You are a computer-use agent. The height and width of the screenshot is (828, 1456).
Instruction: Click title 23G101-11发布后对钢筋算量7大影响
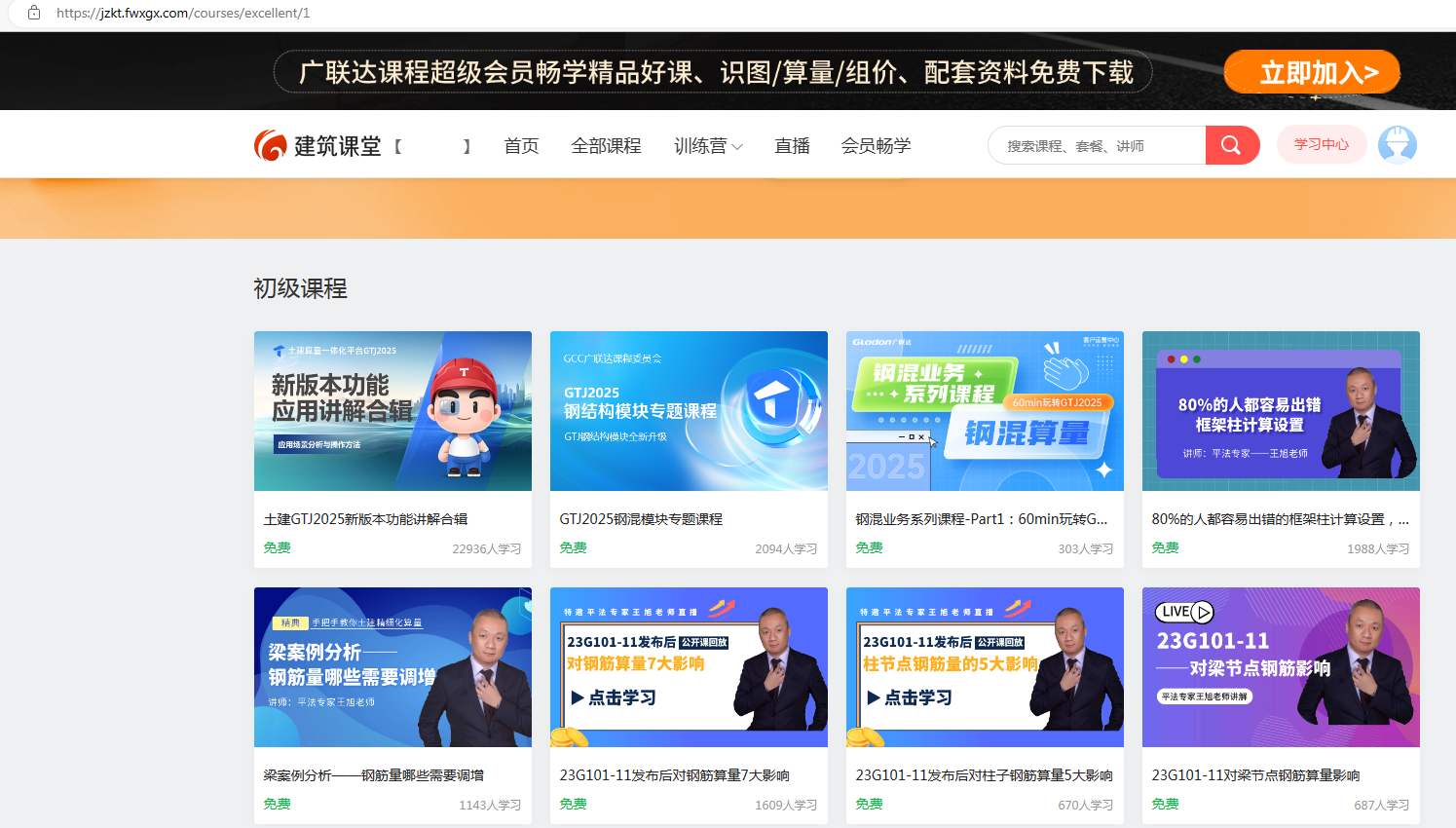(675, 775)
